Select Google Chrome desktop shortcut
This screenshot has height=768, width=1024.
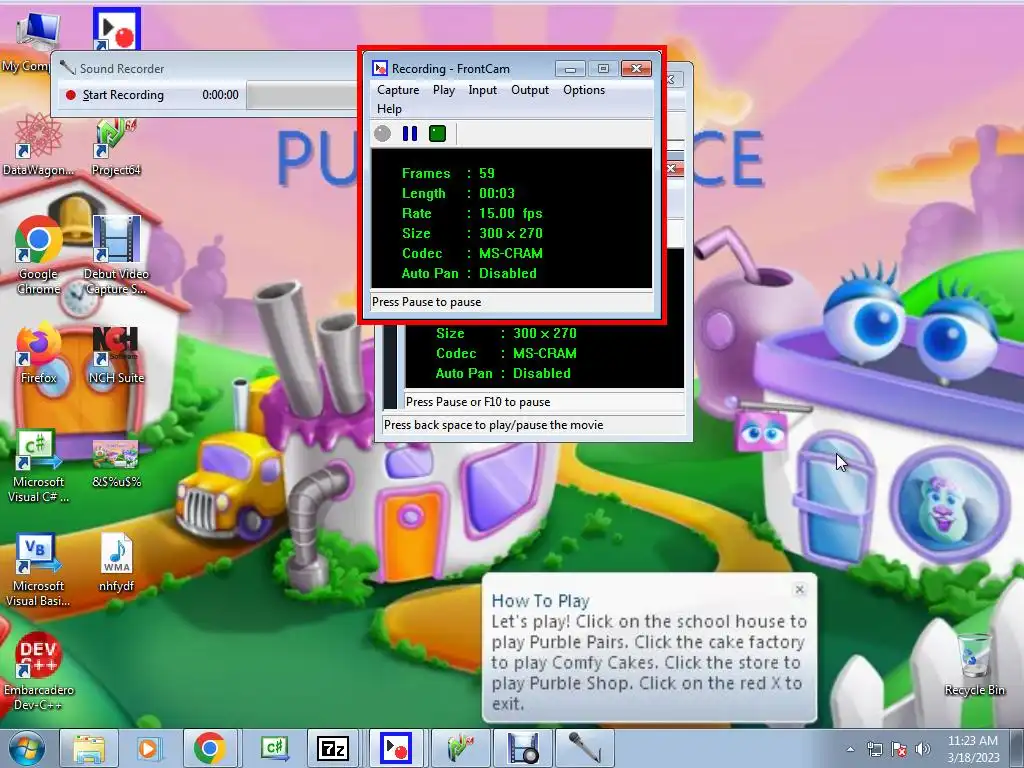(x=39, y=256)
